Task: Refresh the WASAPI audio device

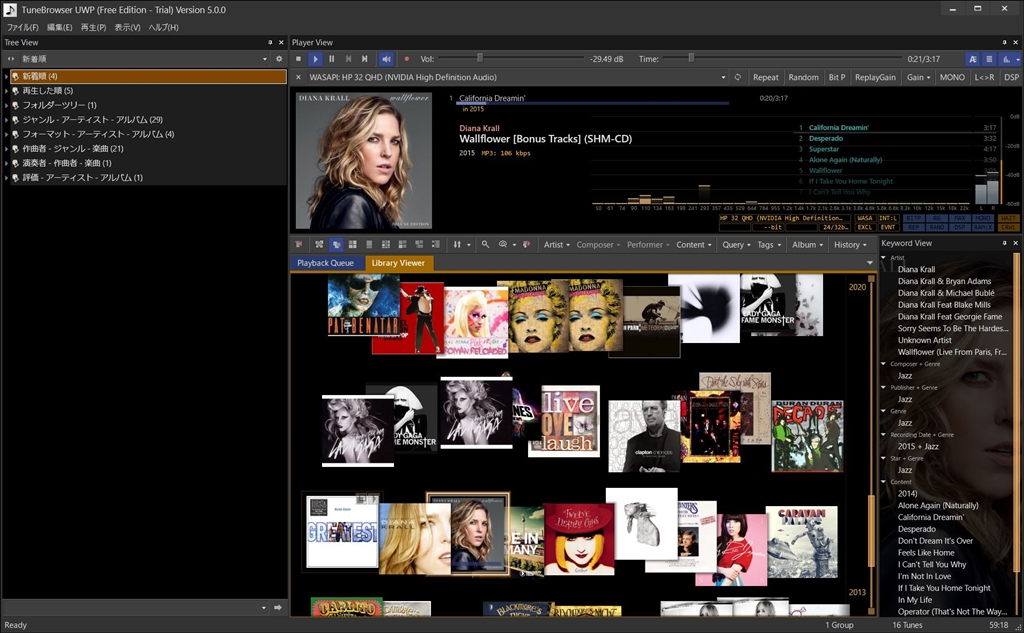Action: 737,77
